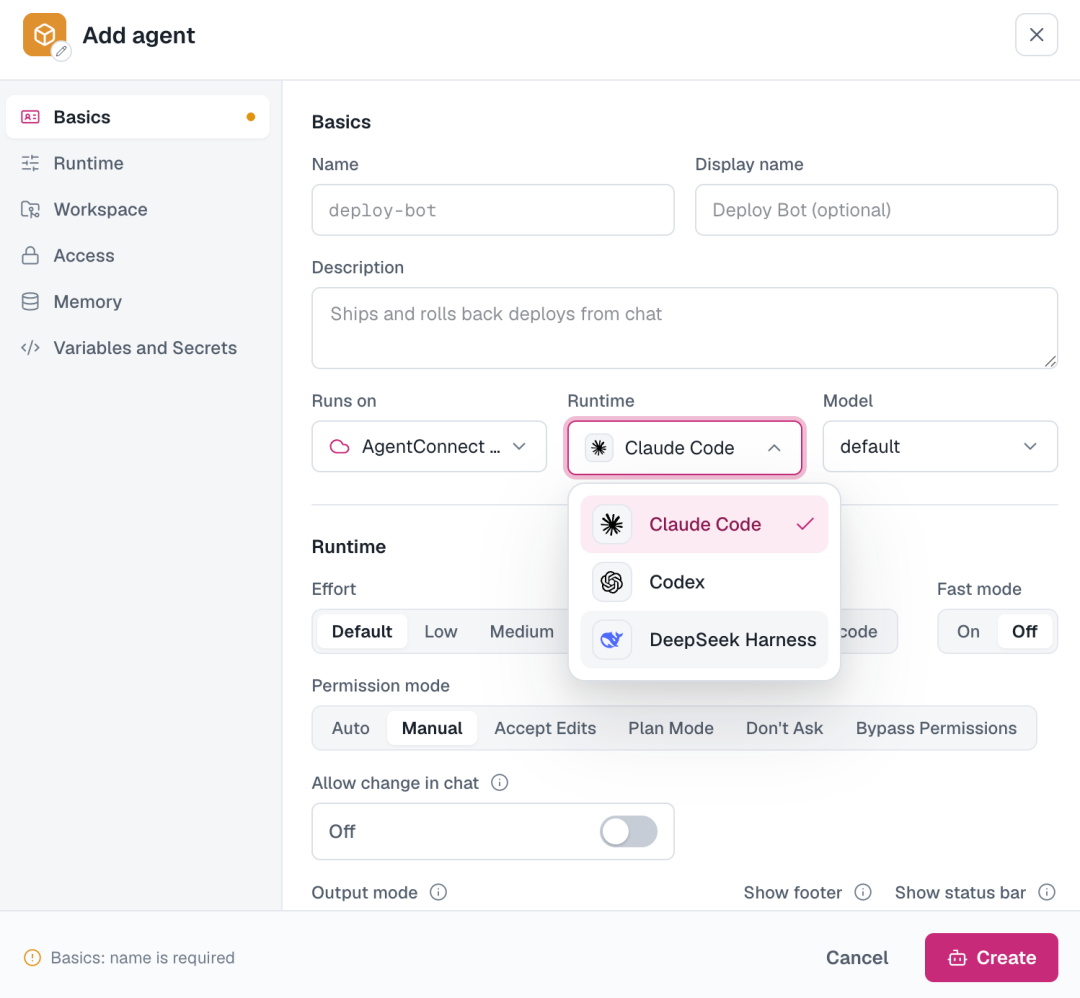Viewport: 1080px width, 998px height.
Task: Click info icon beside Allow change in chat
Action: pyautogui.click(x=499, y=782)
